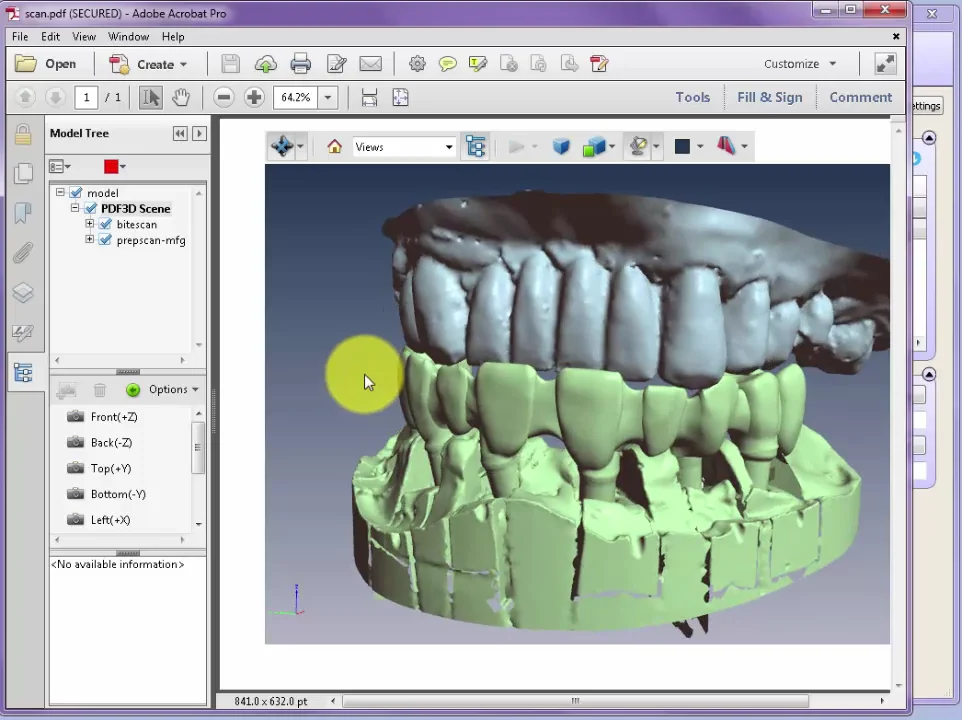
Task: Click the Fit one full page icon
Action: coord(400,98)
